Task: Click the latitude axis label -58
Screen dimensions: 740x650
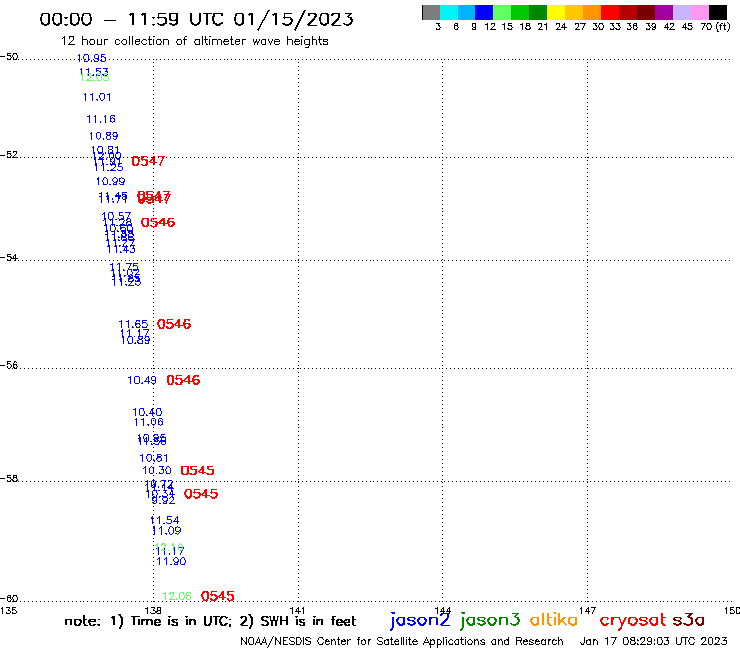Action: click(9, 479)
